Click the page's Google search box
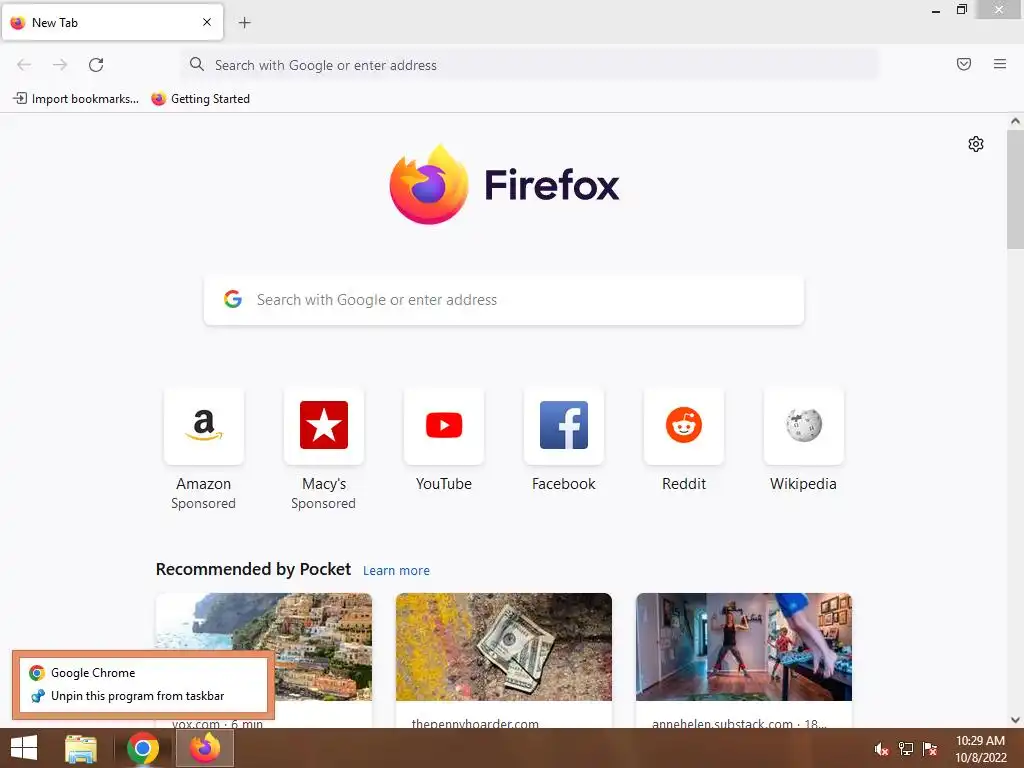 click(504, 300)
